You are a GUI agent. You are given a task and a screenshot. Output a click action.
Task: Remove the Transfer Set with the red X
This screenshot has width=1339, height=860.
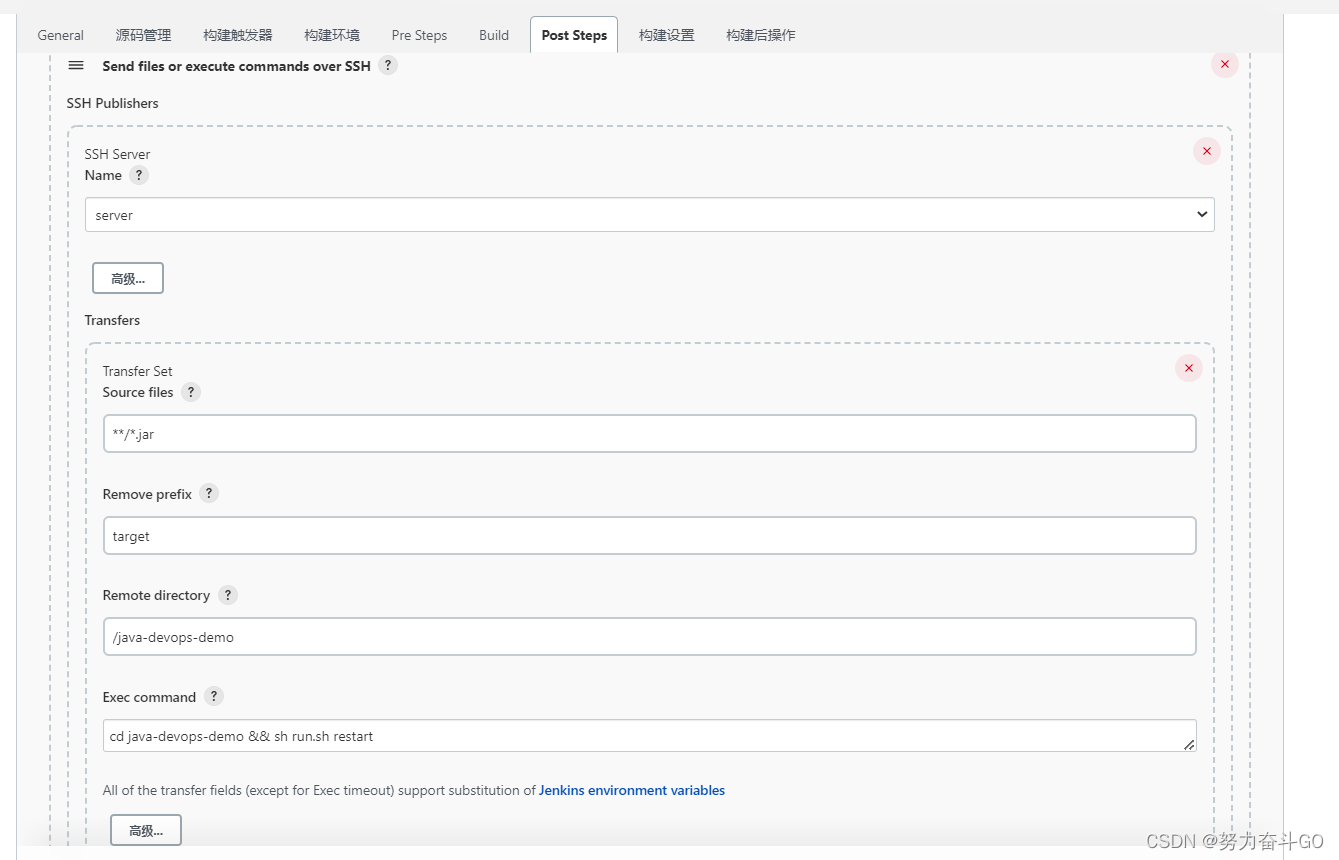pos(1188,368)
